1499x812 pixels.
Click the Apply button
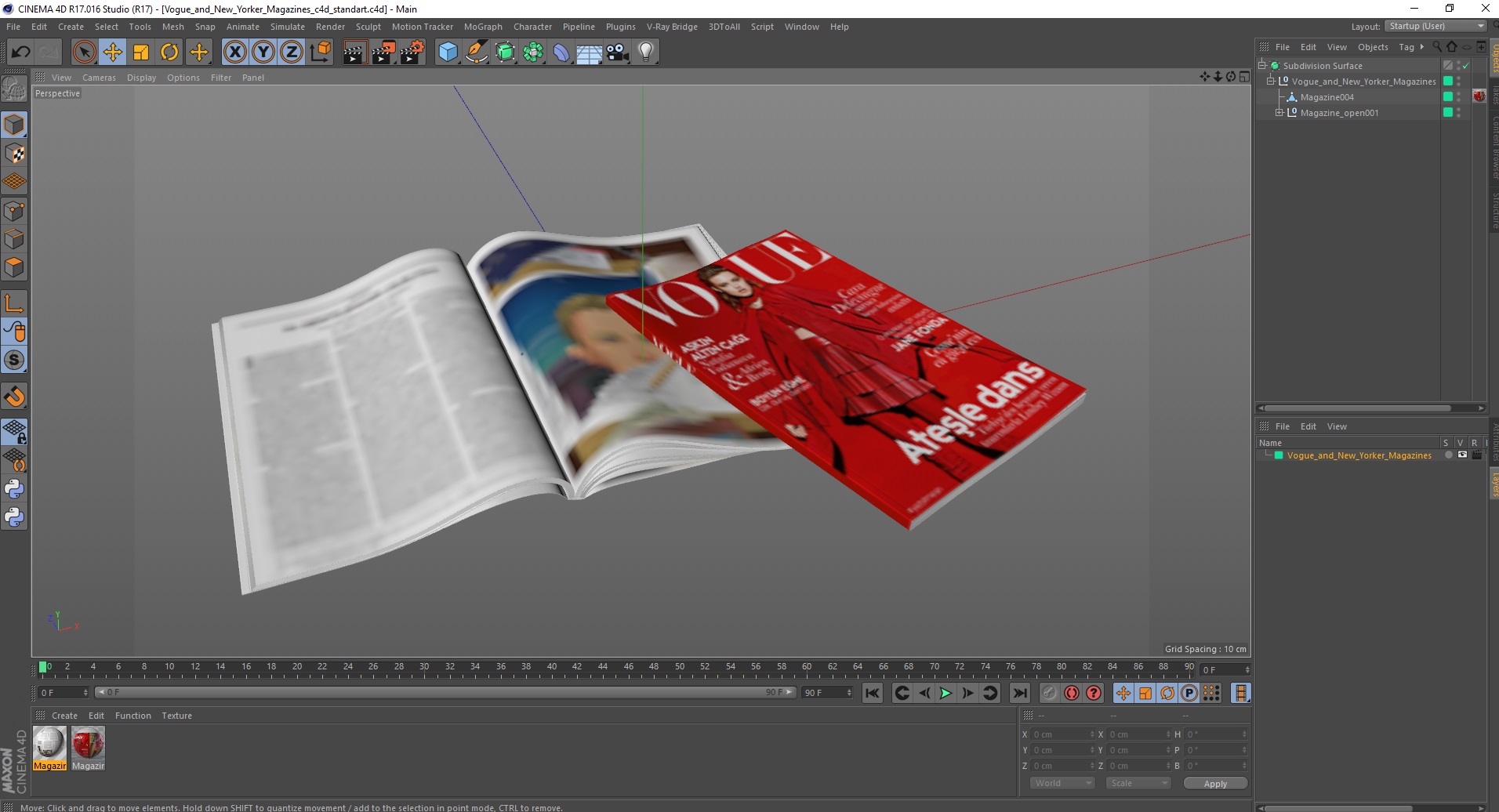click(1215, 784)
